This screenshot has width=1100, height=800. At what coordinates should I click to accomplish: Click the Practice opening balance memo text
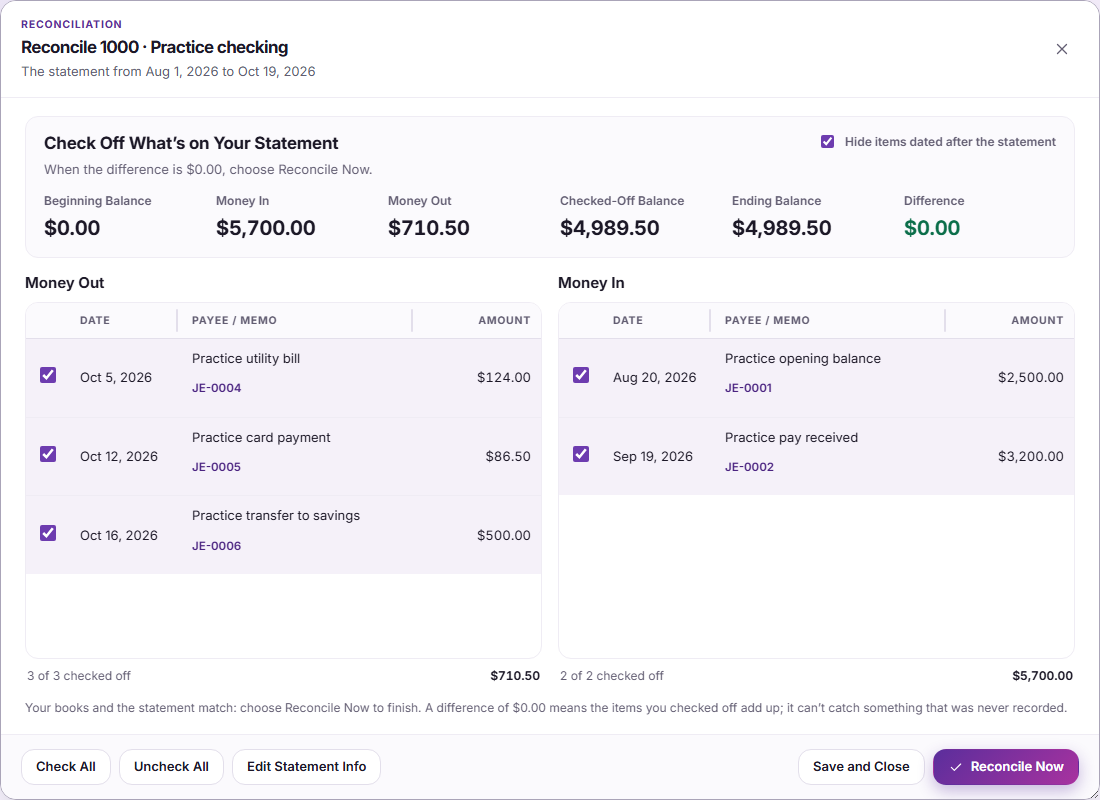(803, 359)
